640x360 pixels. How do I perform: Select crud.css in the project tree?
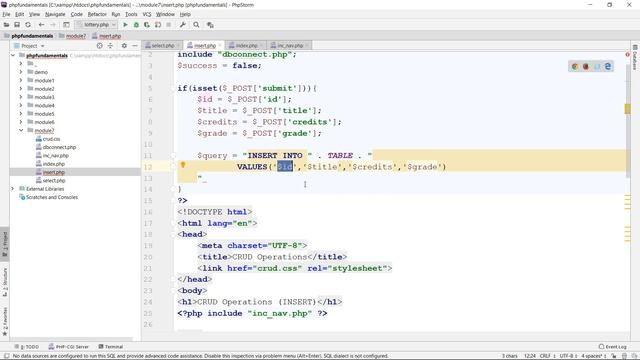[x=51, y=139]
